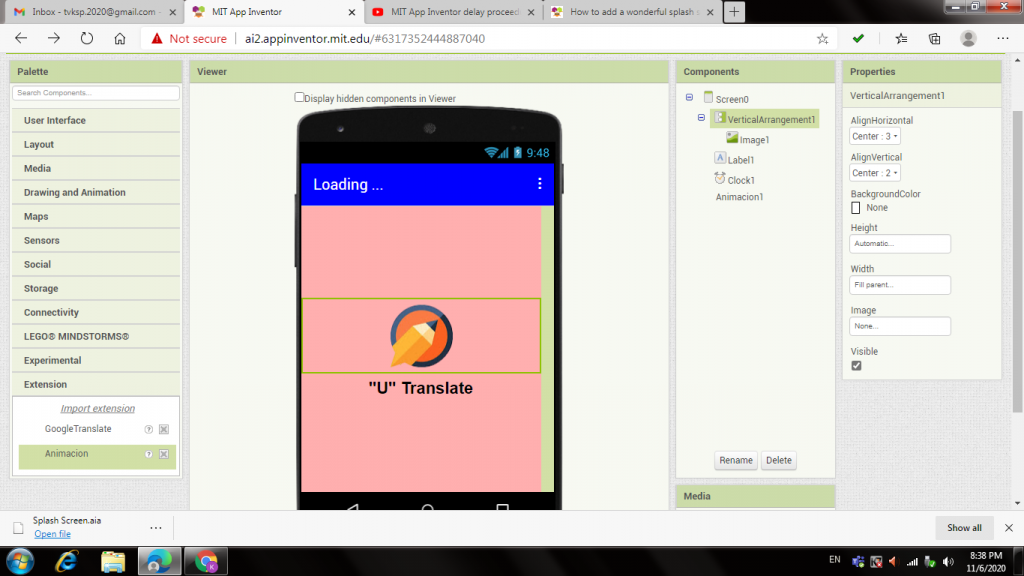
Task: Switch to How to add splash tab
Action: [632, 12]
